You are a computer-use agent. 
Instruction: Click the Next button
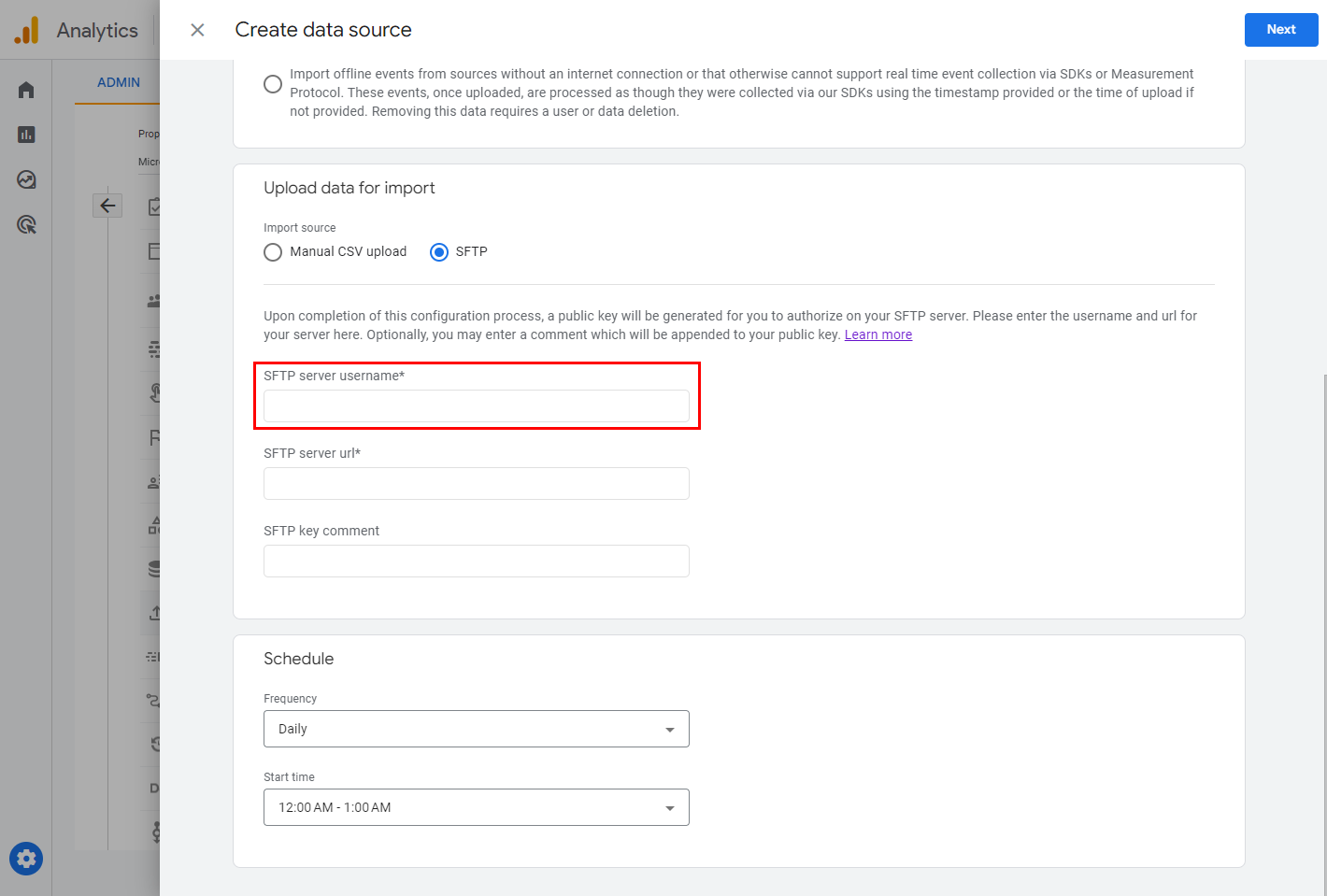1280,30
